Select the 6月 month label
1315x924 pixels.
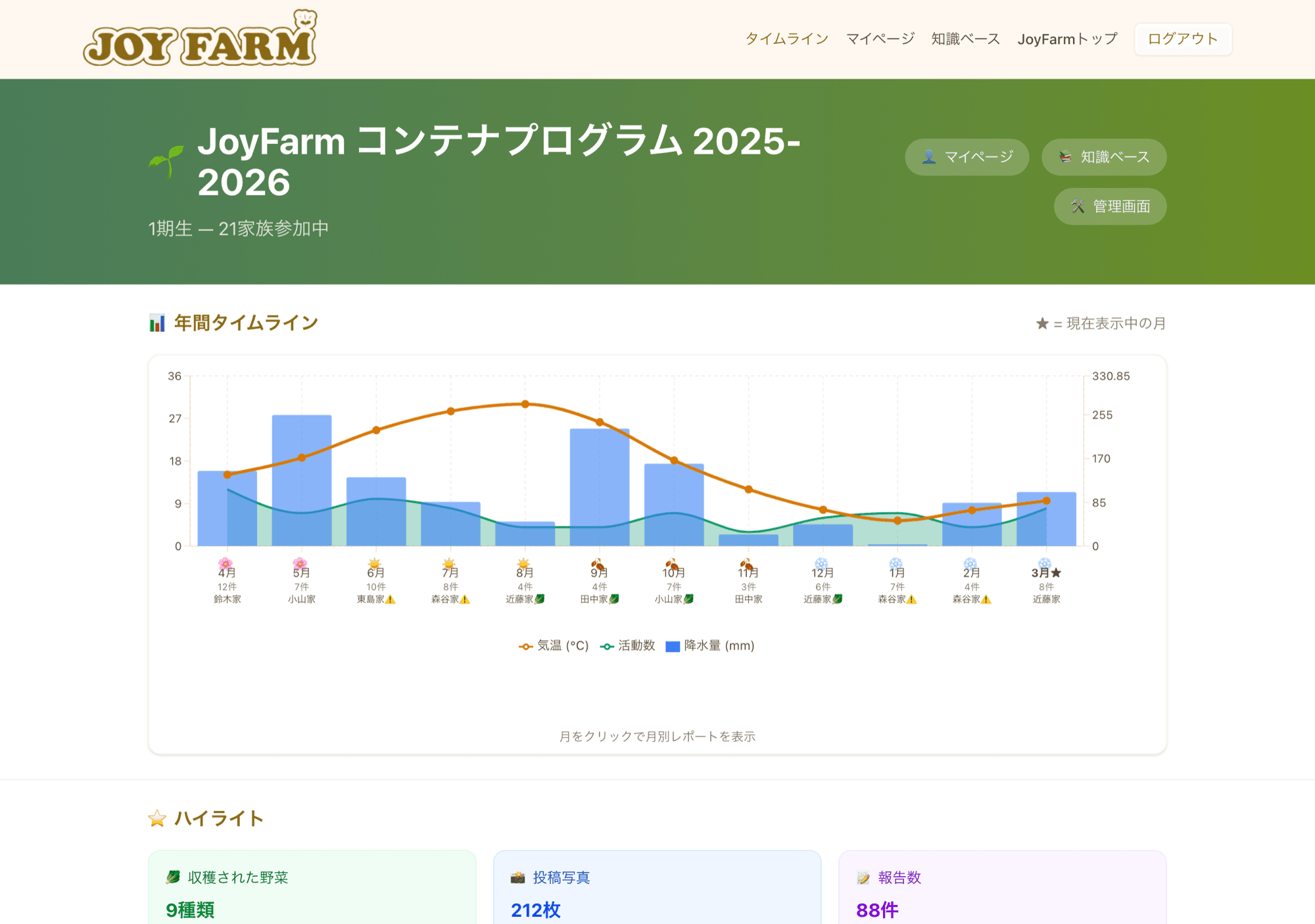(375, 572)
